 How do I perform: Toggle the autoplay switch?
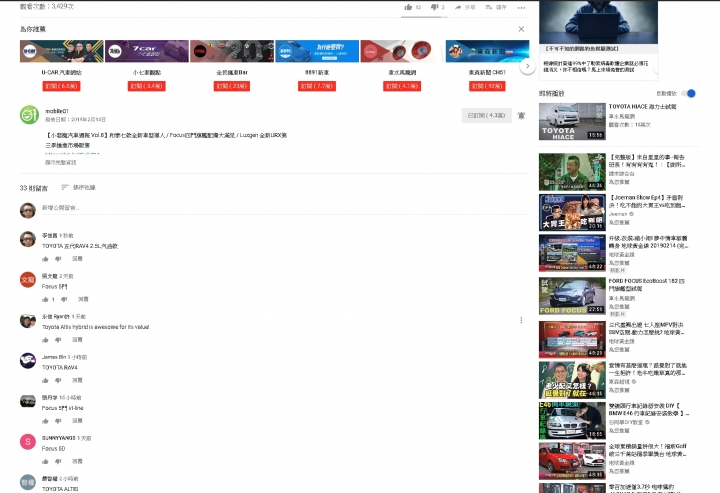pos(688,93)
